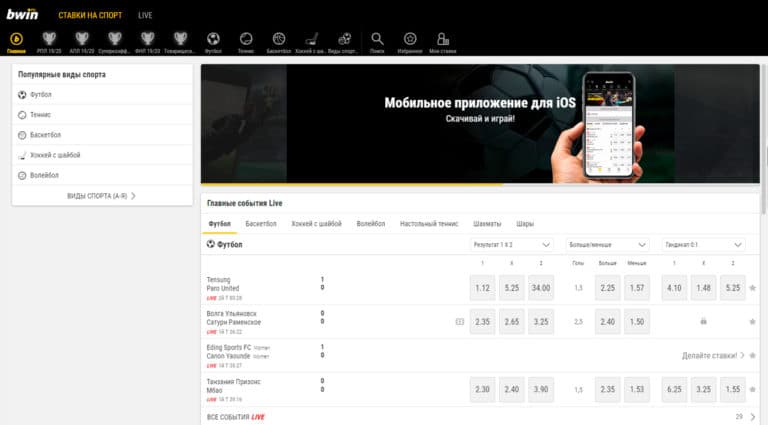Select under odds 1.50 in Волга row
The image size is (768, 425).
coord(637,322)
